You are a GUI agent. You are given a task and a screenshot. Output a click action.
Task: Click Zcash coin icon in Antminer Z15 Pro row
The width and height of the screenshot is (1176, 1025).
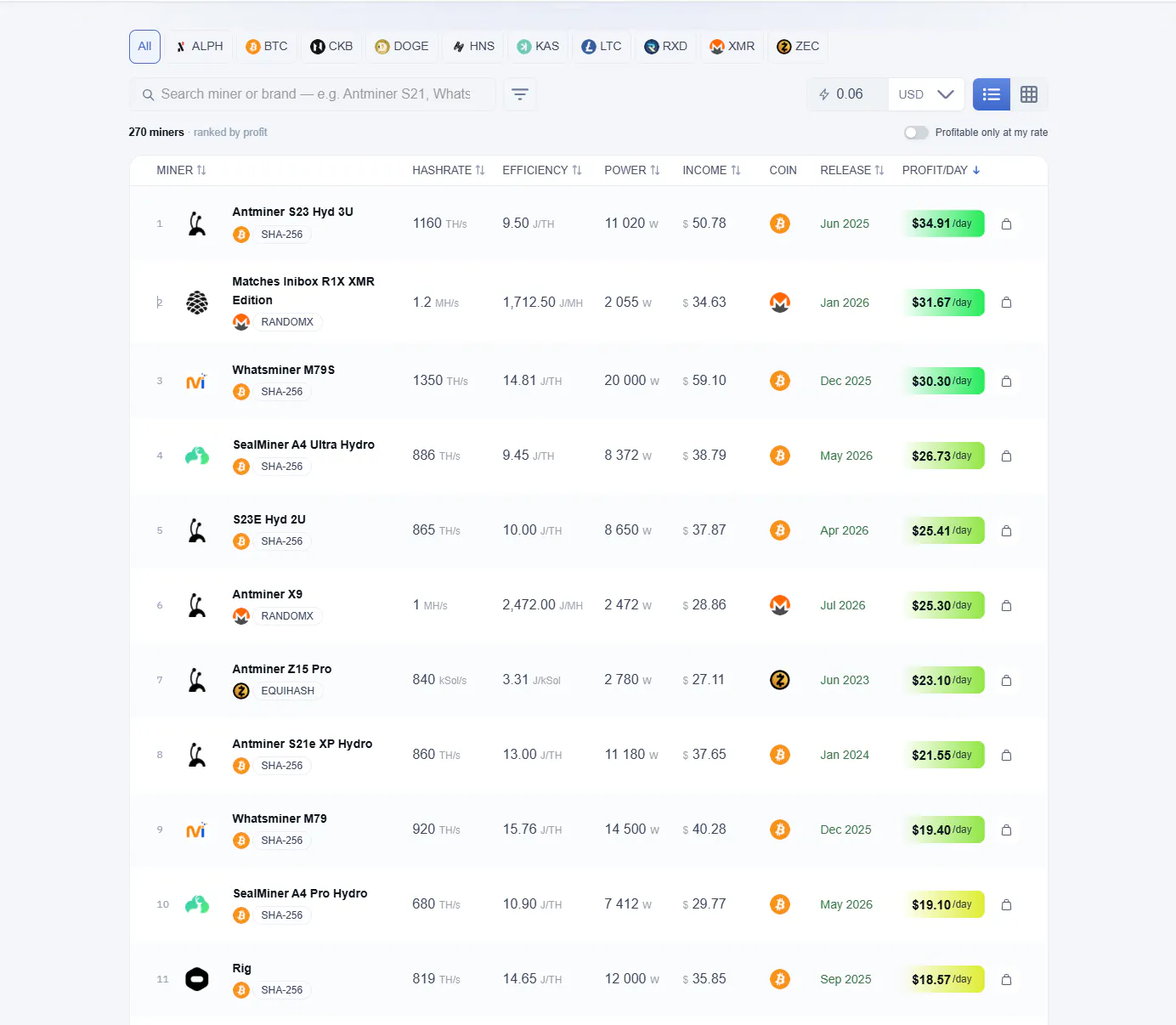pos(780,680)
